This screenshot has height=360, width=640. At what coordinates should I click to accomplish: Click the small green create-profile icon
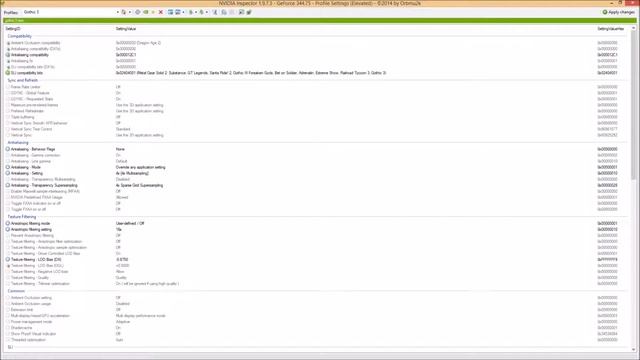coord(153,12)
